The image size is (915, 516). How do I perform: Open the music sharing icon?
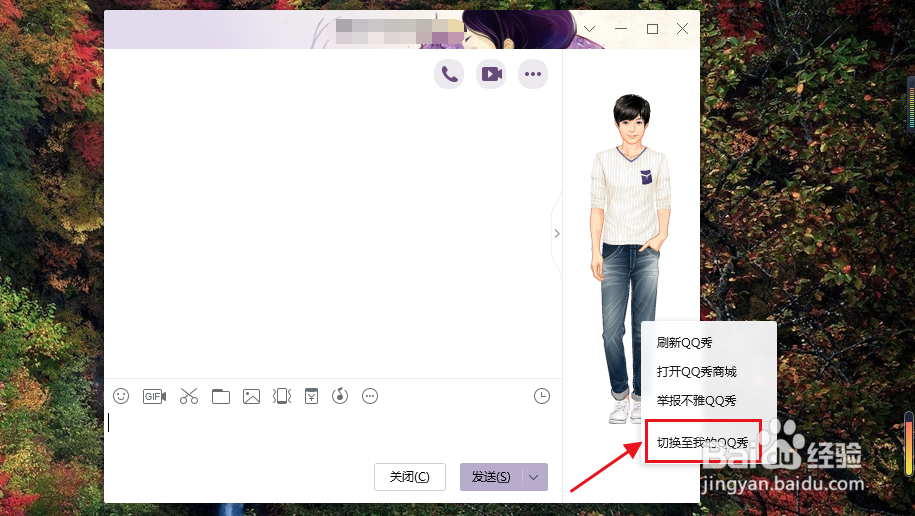pyautogui.click(x=340, y=396)
